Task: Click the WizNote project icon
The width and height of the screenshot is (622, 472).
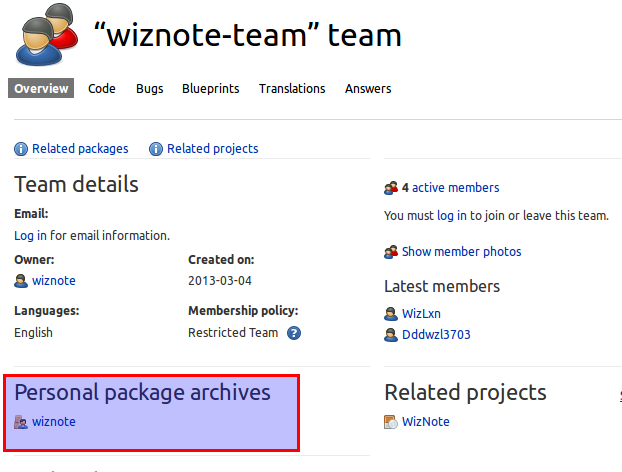Action: 391,422
